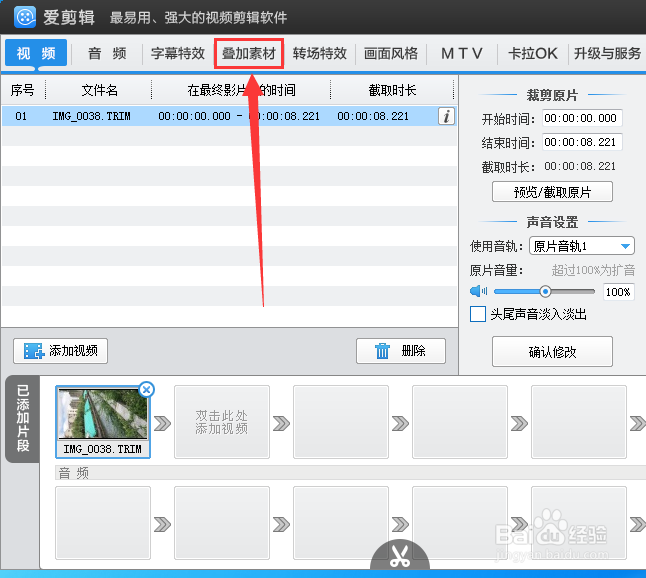
Task: Click the 序号 column header
Action: click(22, 90)
